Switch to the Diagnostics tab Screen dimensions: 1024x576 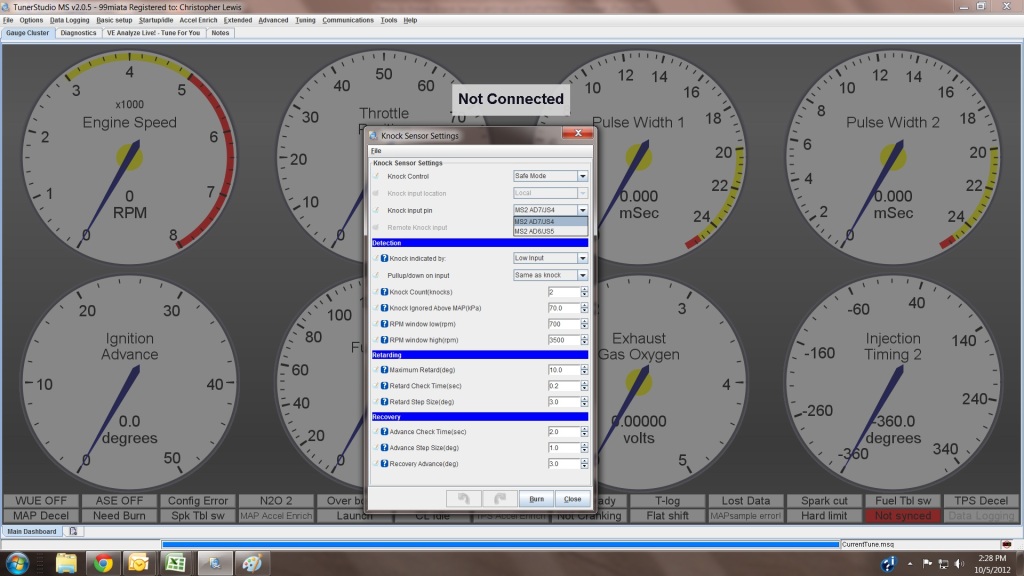78,33
